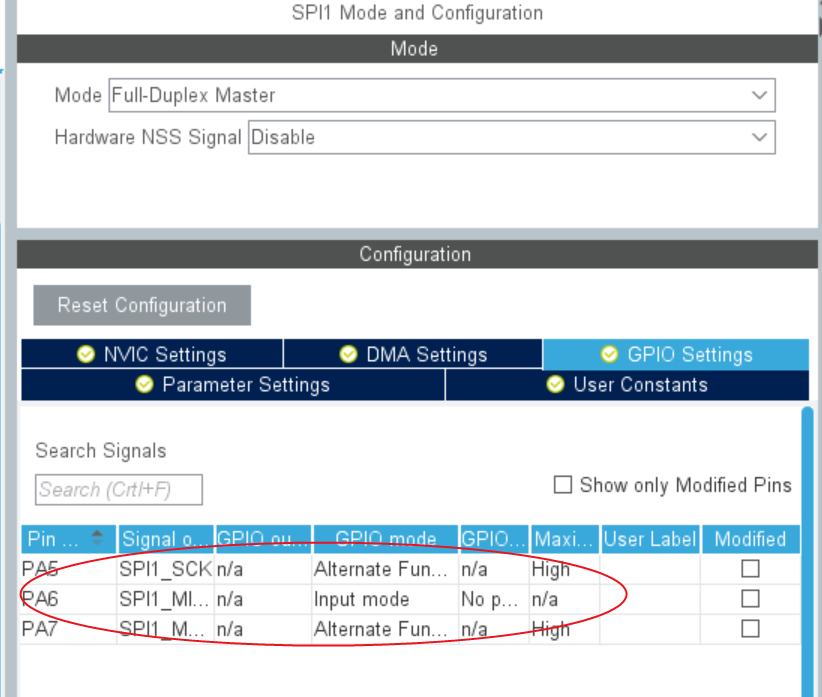Click the check badge on GPIO Settings tab
This screenshot has height=697, width=822.
[x=610, y=354]
